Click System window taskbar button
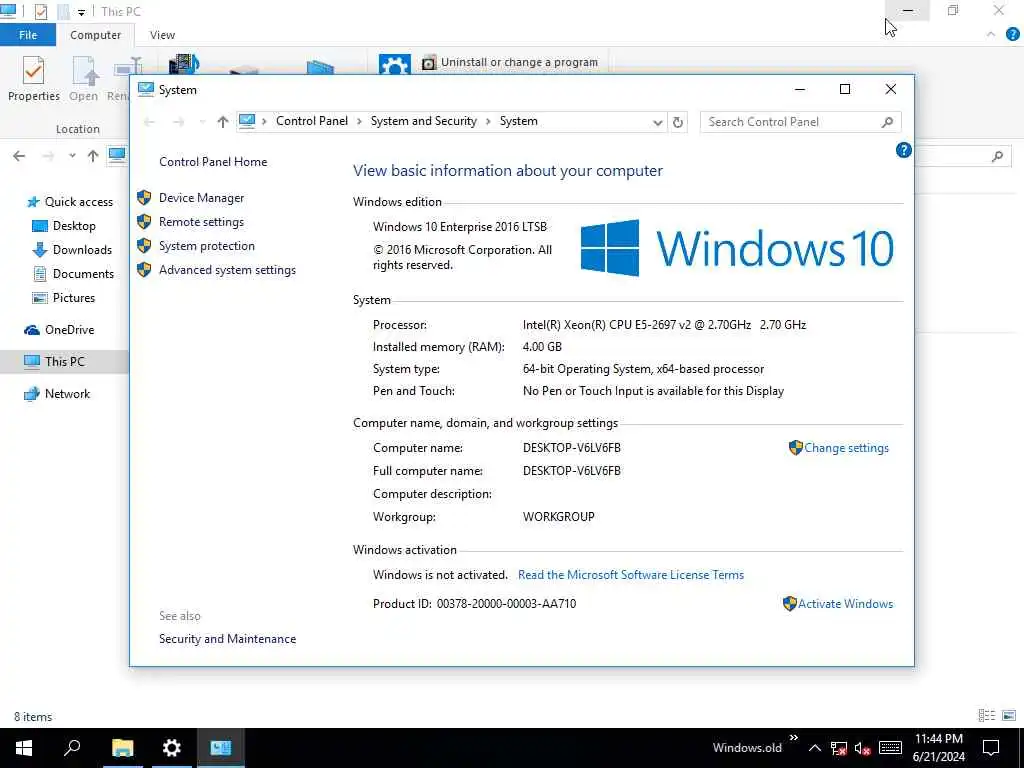This screenshot has width=1024, height=768. [x=221, y=748]
